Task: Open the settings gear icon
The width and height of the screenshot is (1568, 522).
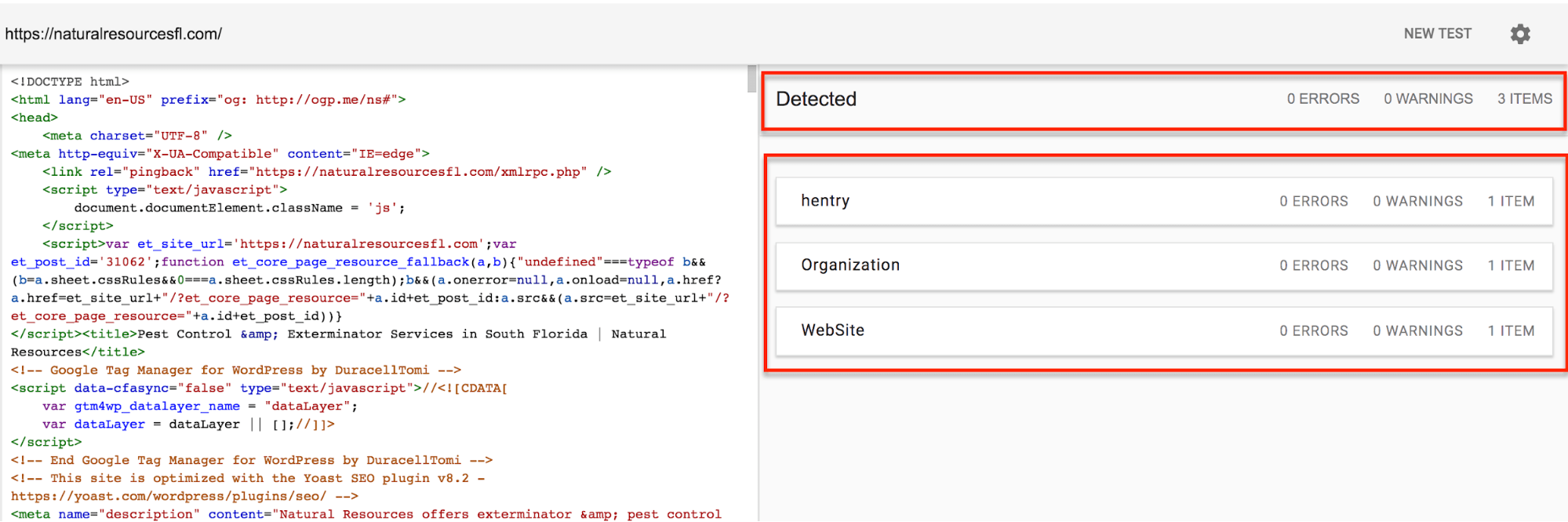Action: coord(1520,34)
